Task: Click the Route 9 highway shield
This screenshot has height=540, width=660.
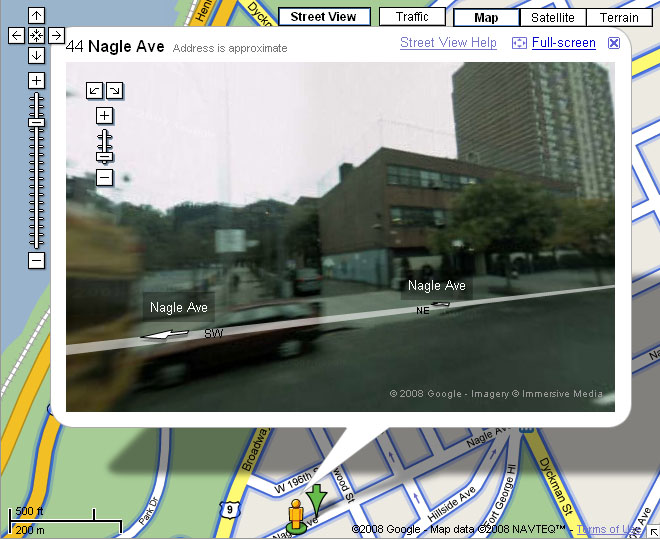Action: pos(229,510)
